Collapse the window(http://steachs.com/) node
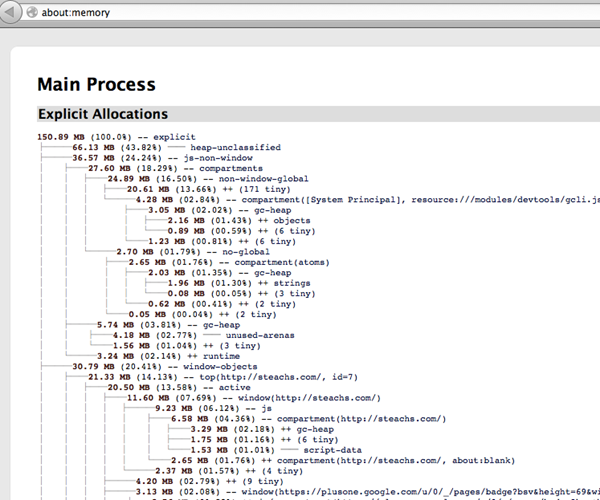 (254, 398)
